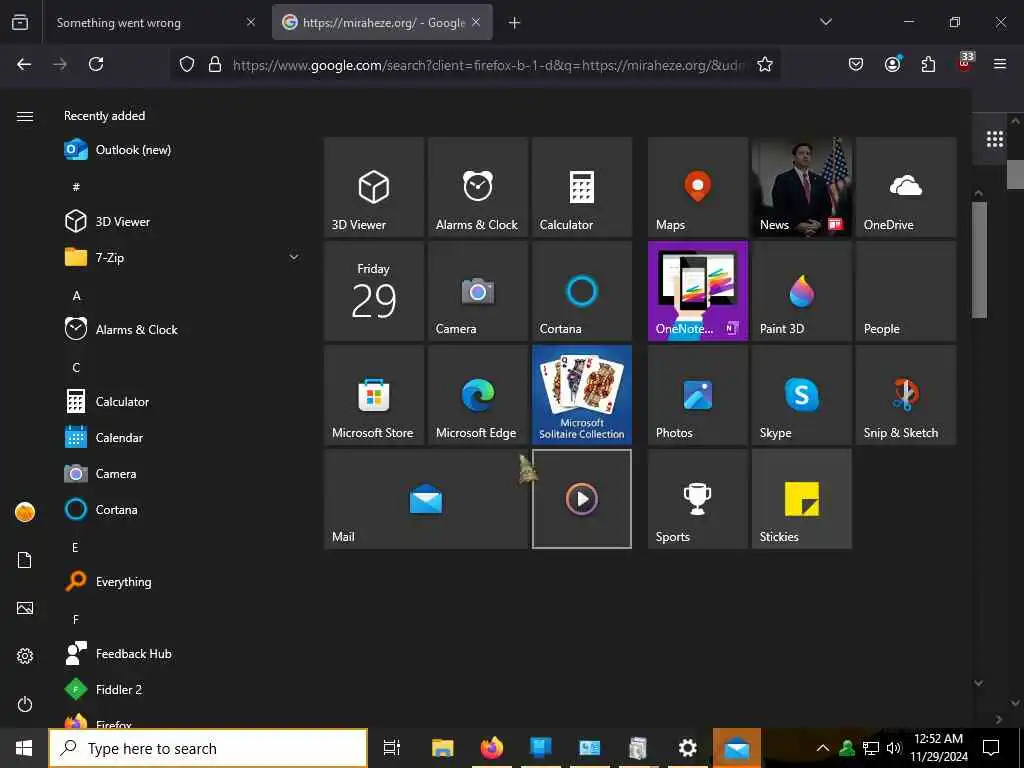Screen dimensions: 1024x768
Task: Open the Photos tile
Action: [697, 395]
